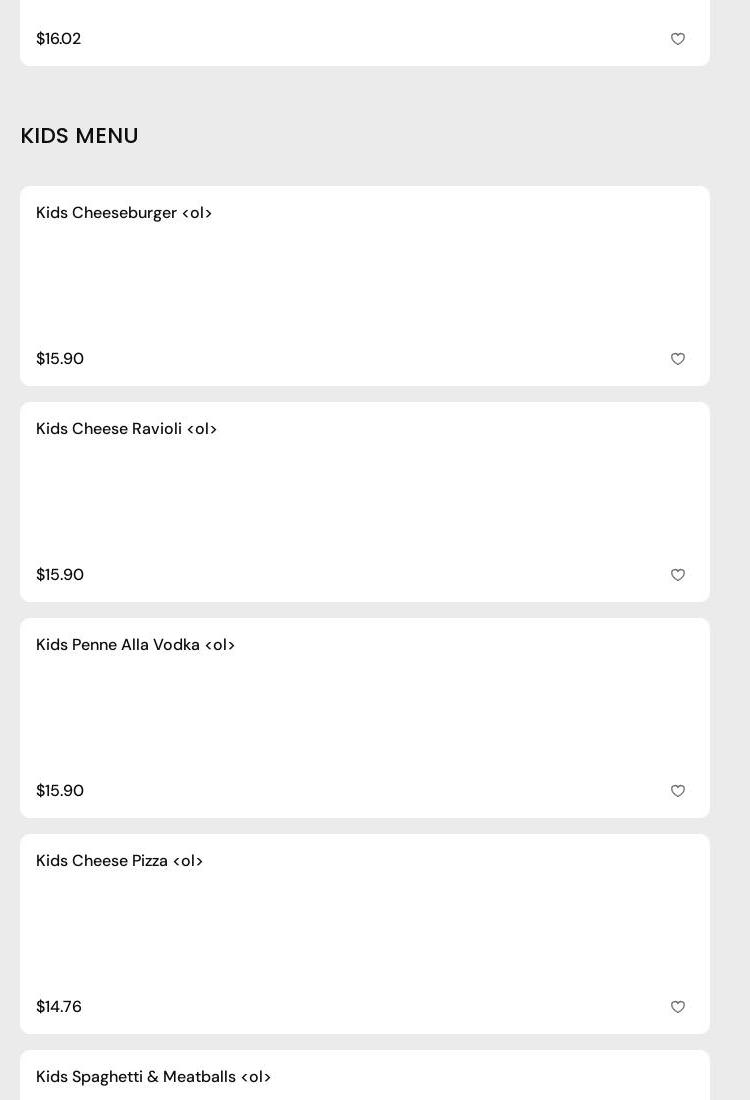This screenshot has height=1100, width=750.
Task: Open the Kids Cheeseburger item title
Action: [x=124, y=213]
